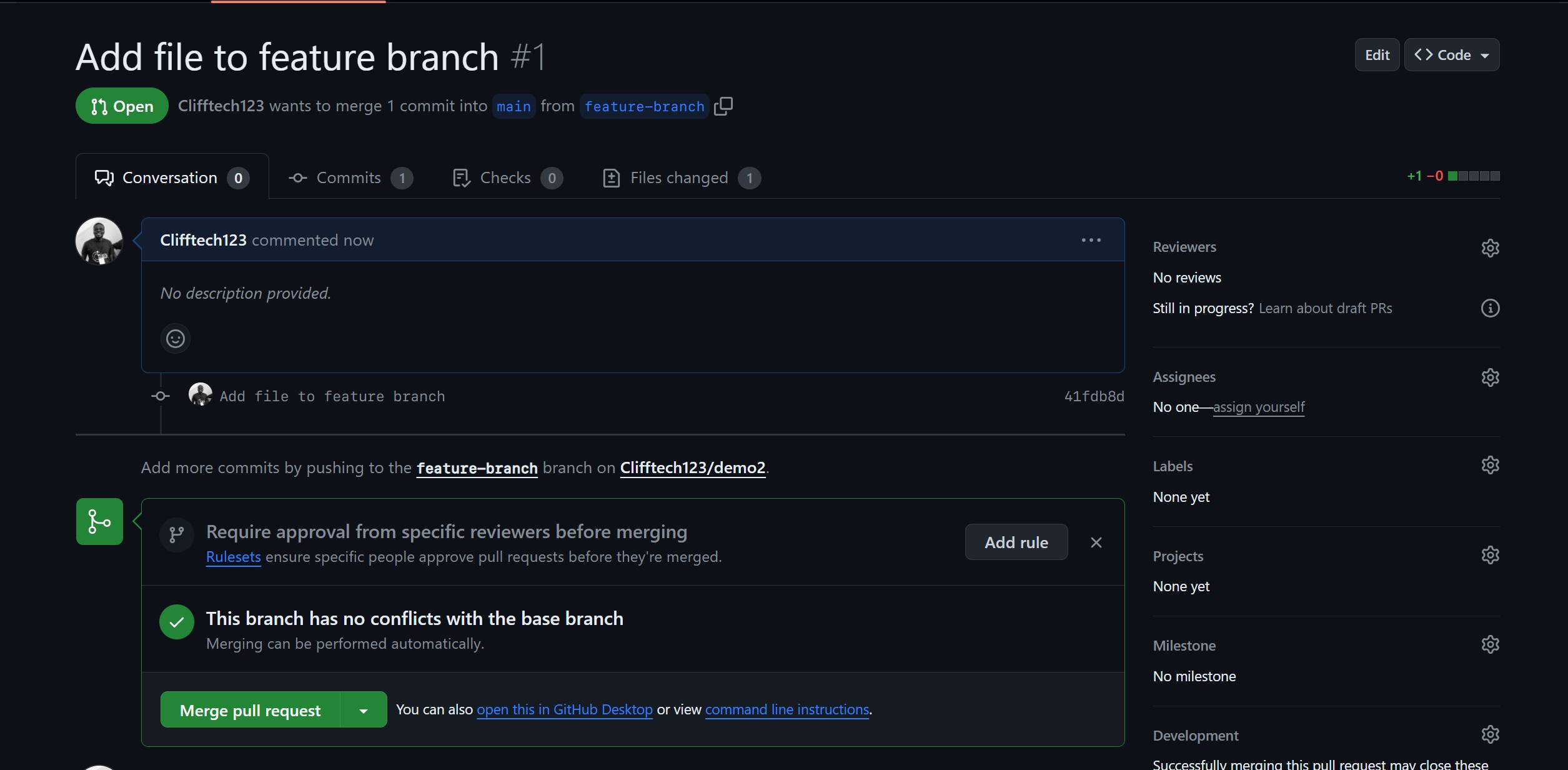Open Projects gear settings
Viewport: 1568px width, 770px height.
point(1490,555)
